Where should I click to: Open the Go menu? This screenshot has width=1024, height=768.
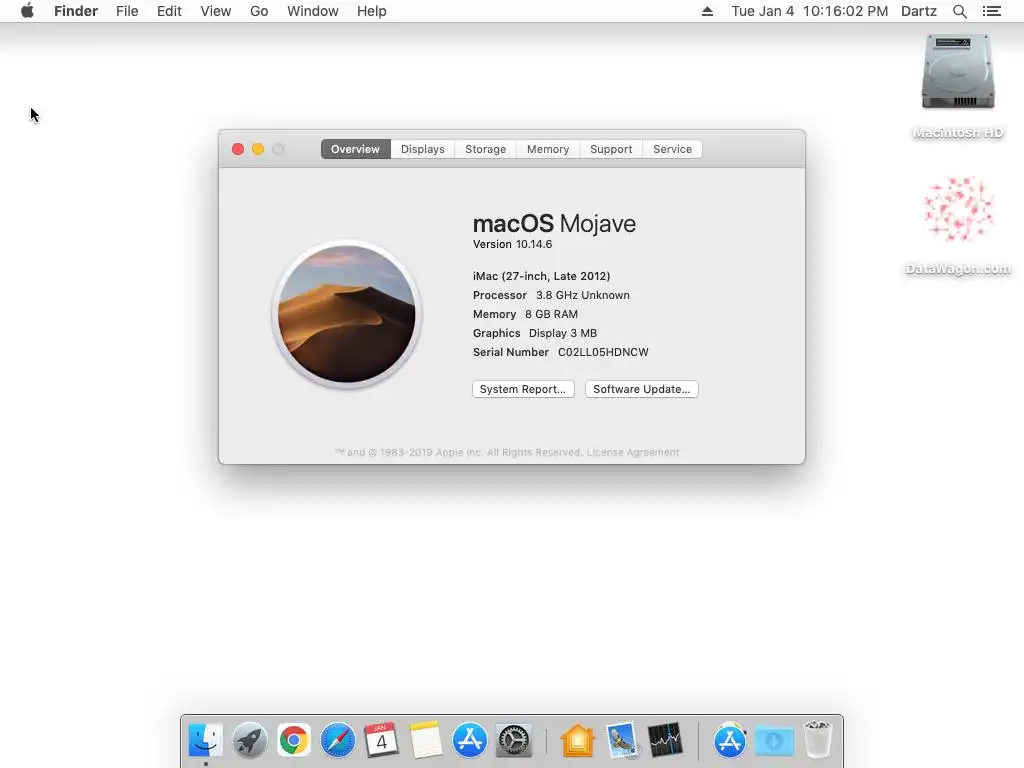tap(259, 11)
